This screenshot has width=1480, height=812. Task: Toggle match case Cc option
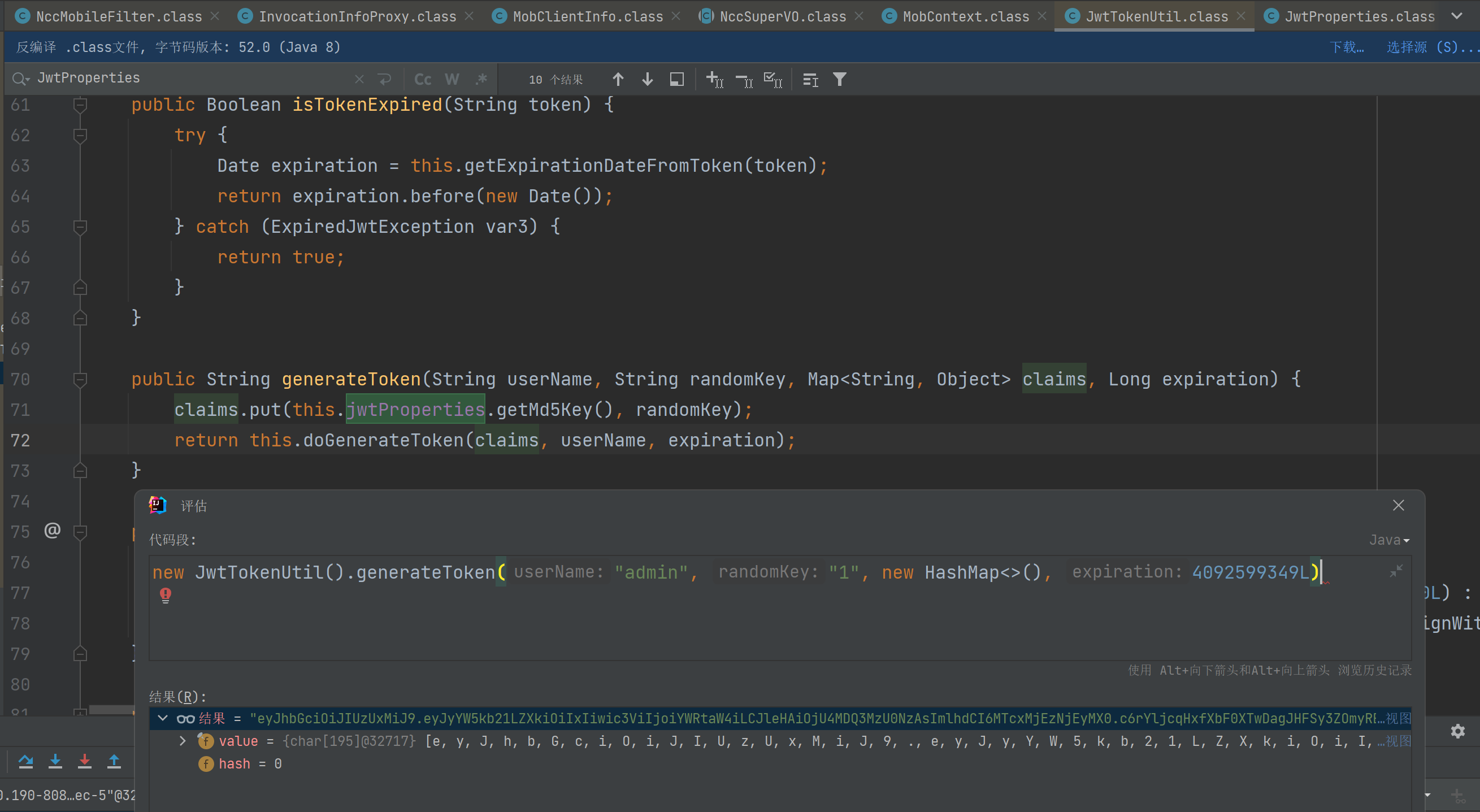pos(423,79)
